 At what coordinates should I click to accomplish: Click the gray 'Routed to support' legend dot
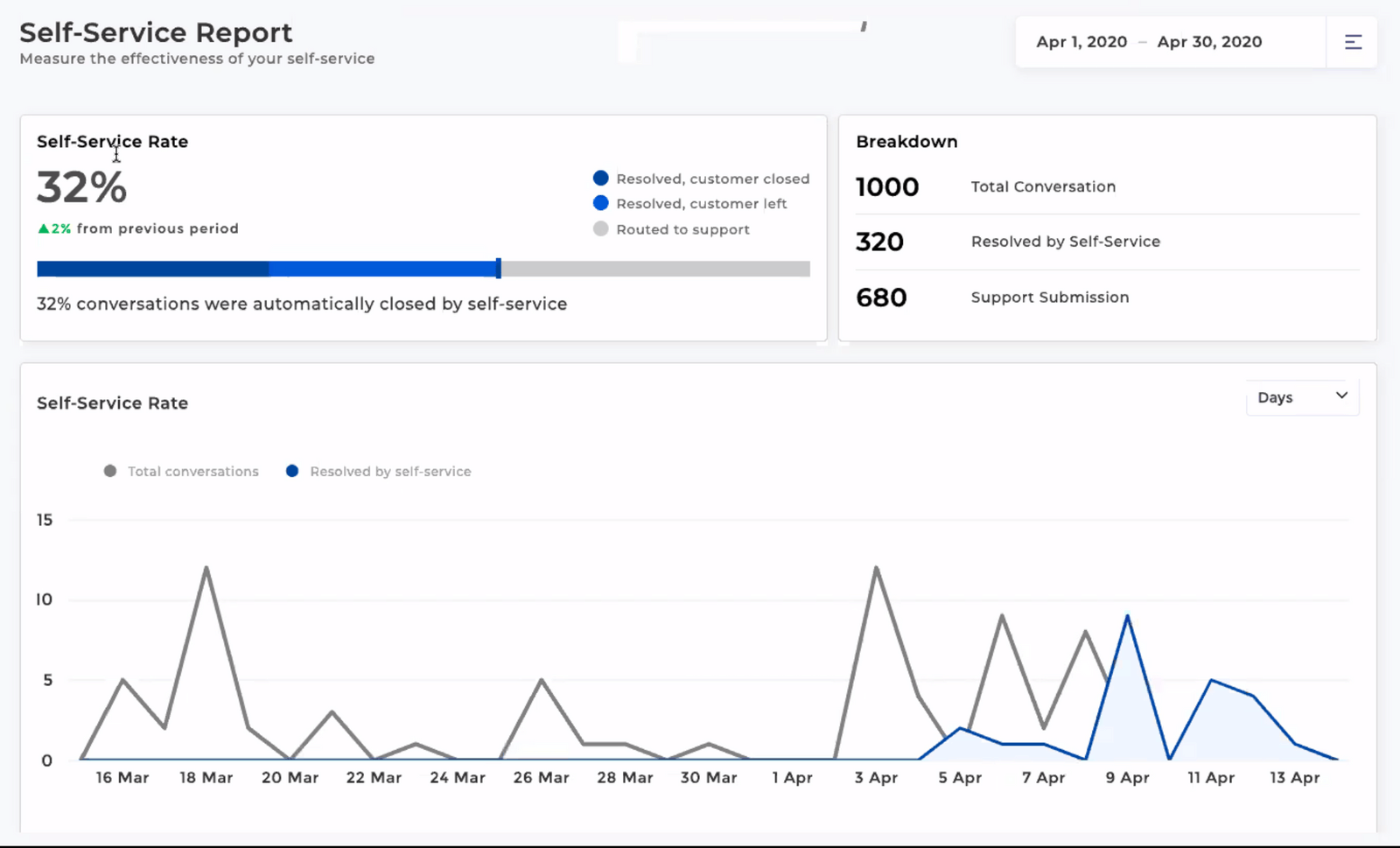[x=600, y=228]
